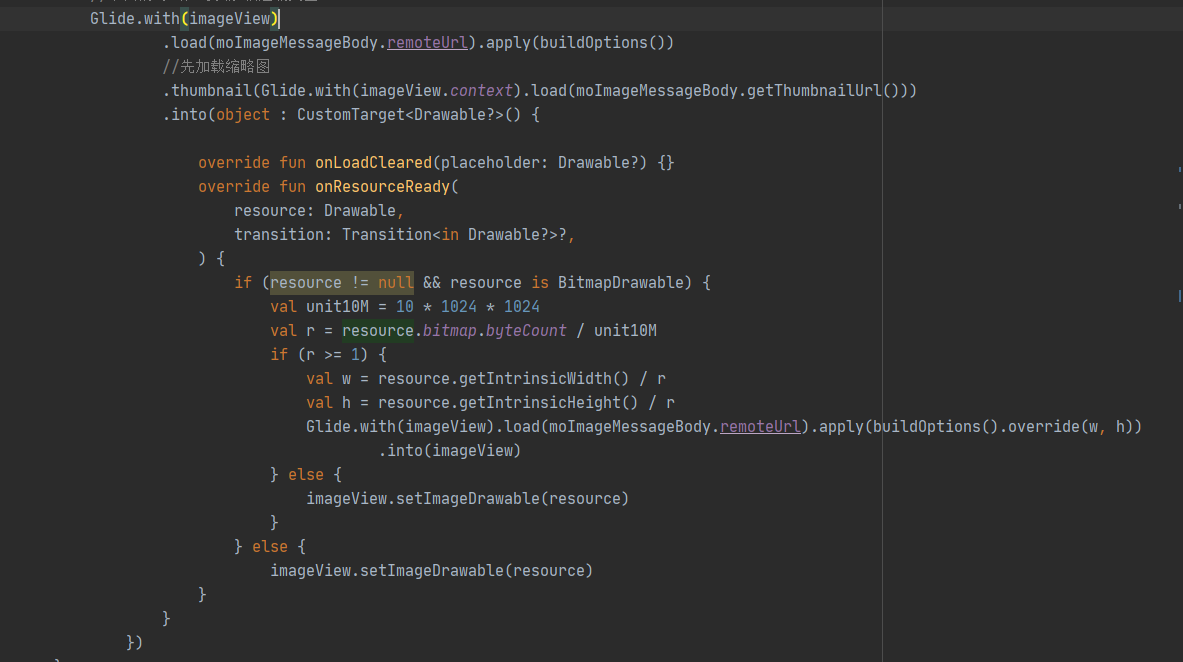Click 'unit10M' variable declaration

(x=337, y=306)
